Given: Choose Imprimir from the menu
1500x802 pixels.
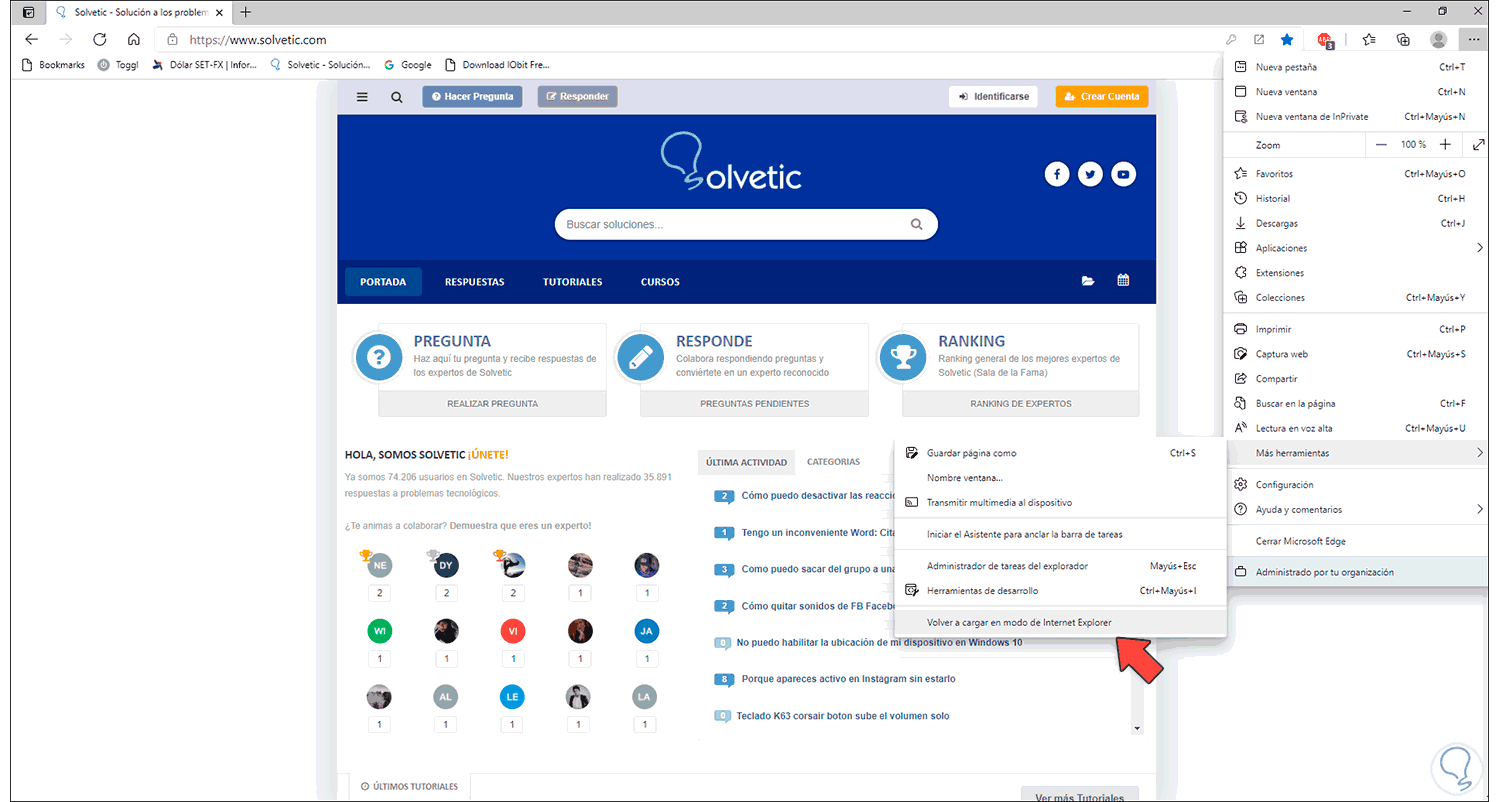Looking at the screenshot, I should click(x=1357, y=329).
